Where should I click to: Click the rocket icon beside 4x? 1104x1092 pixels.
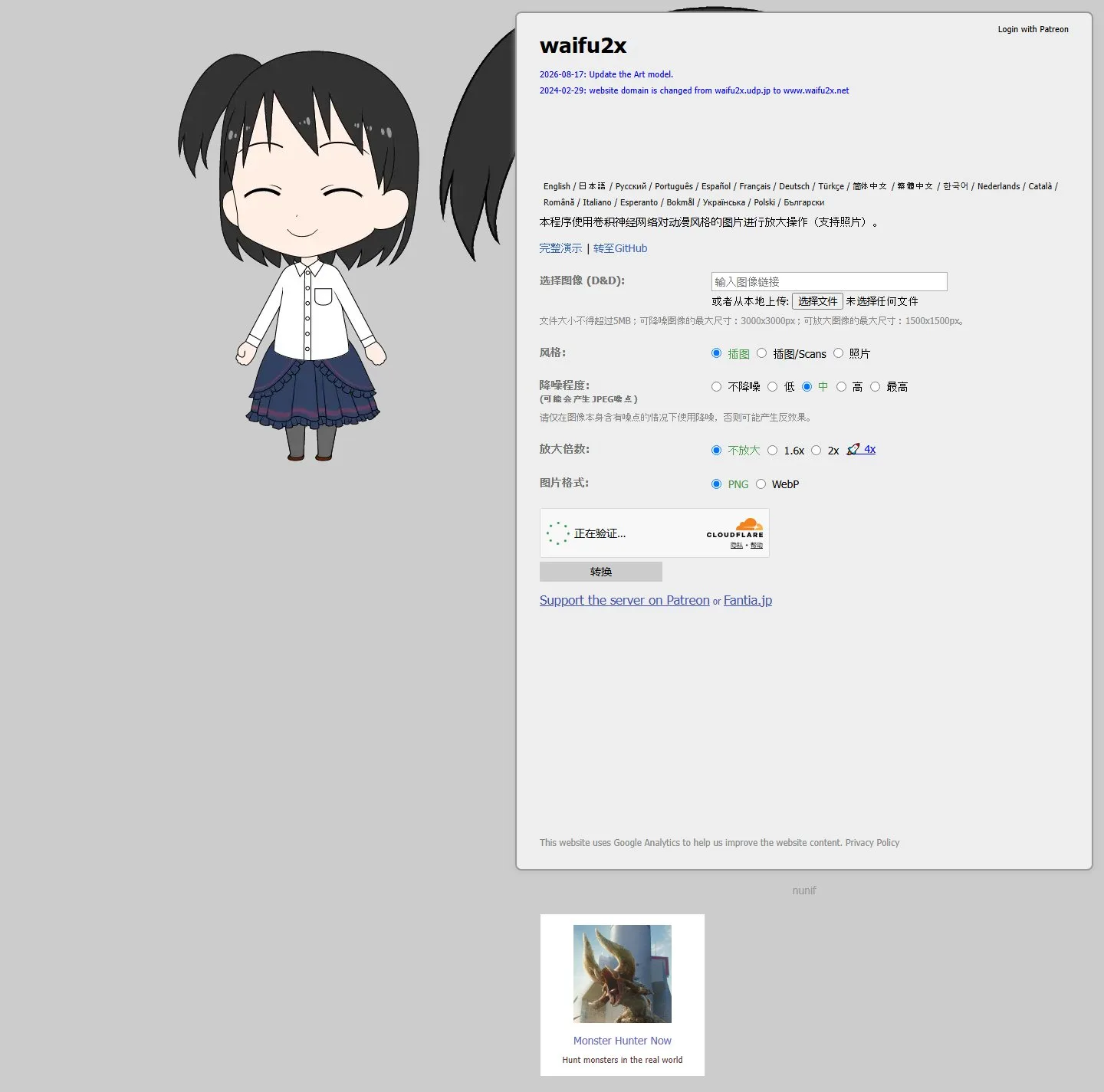pos(853,450)
